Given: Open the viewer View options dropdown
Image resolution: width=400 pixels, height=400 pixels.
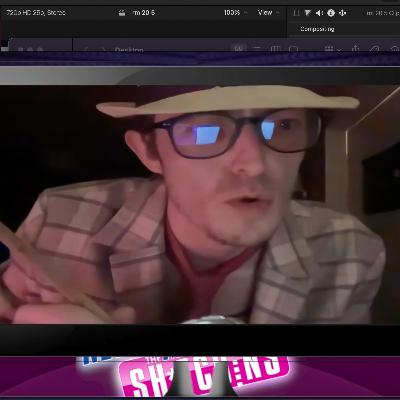Looking at the screenshot, I should click(268, 13).
